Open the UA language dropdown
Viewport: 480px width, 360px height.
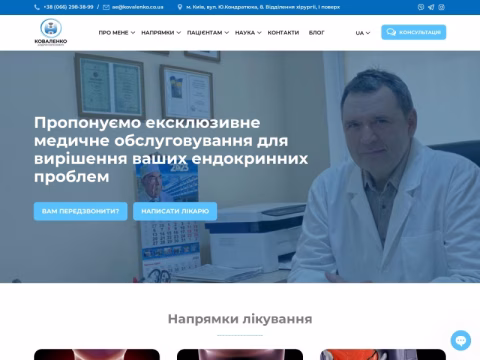(x=363, y=33)
